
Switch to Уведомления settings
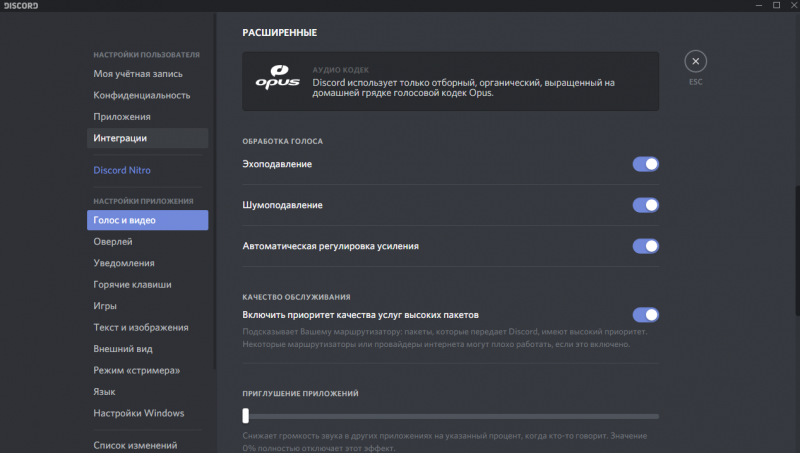tap(124, 263)
